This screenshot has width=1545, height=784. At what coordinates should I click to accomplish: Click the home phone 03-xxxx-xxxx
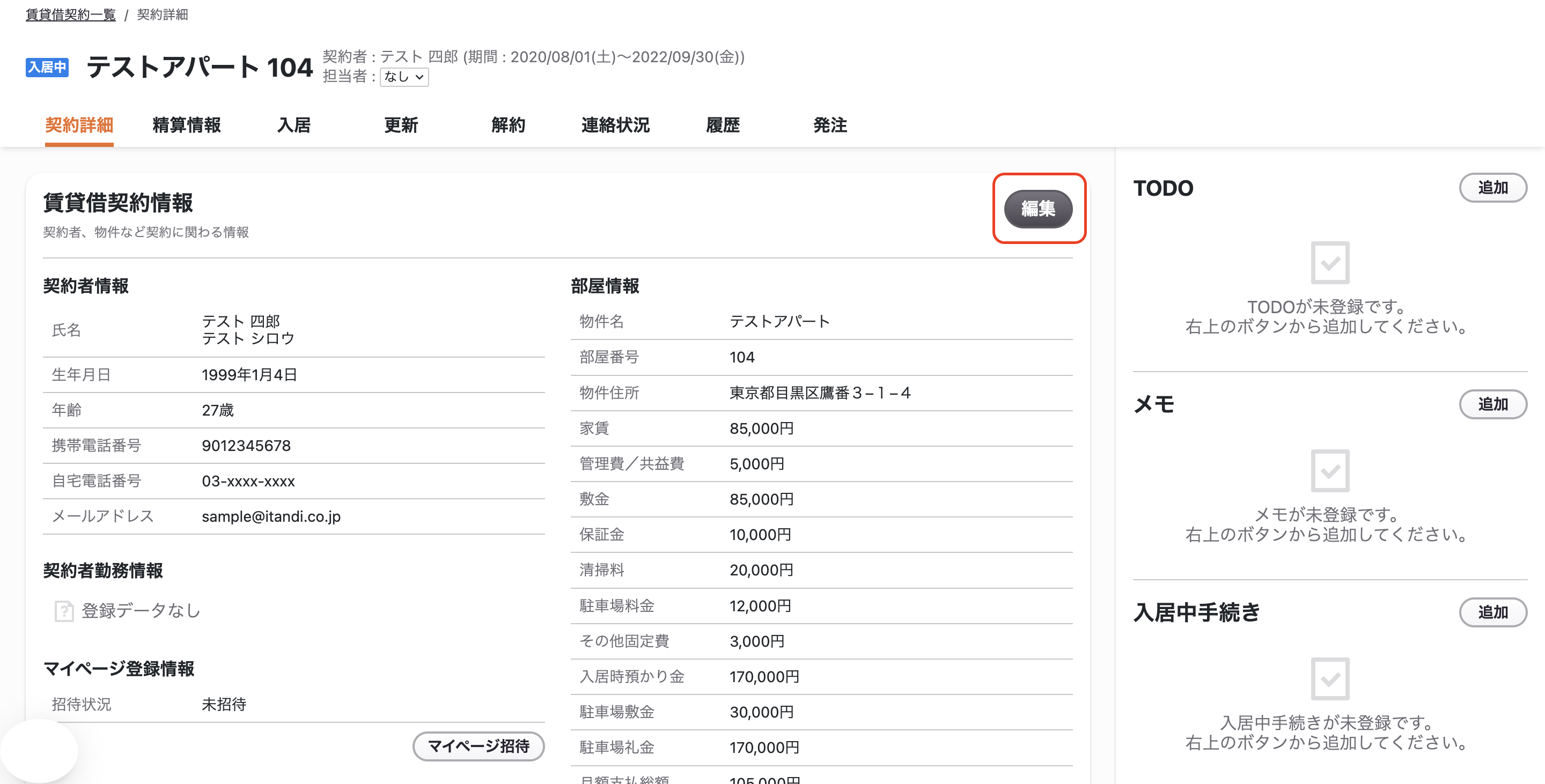tap(248, 482)
